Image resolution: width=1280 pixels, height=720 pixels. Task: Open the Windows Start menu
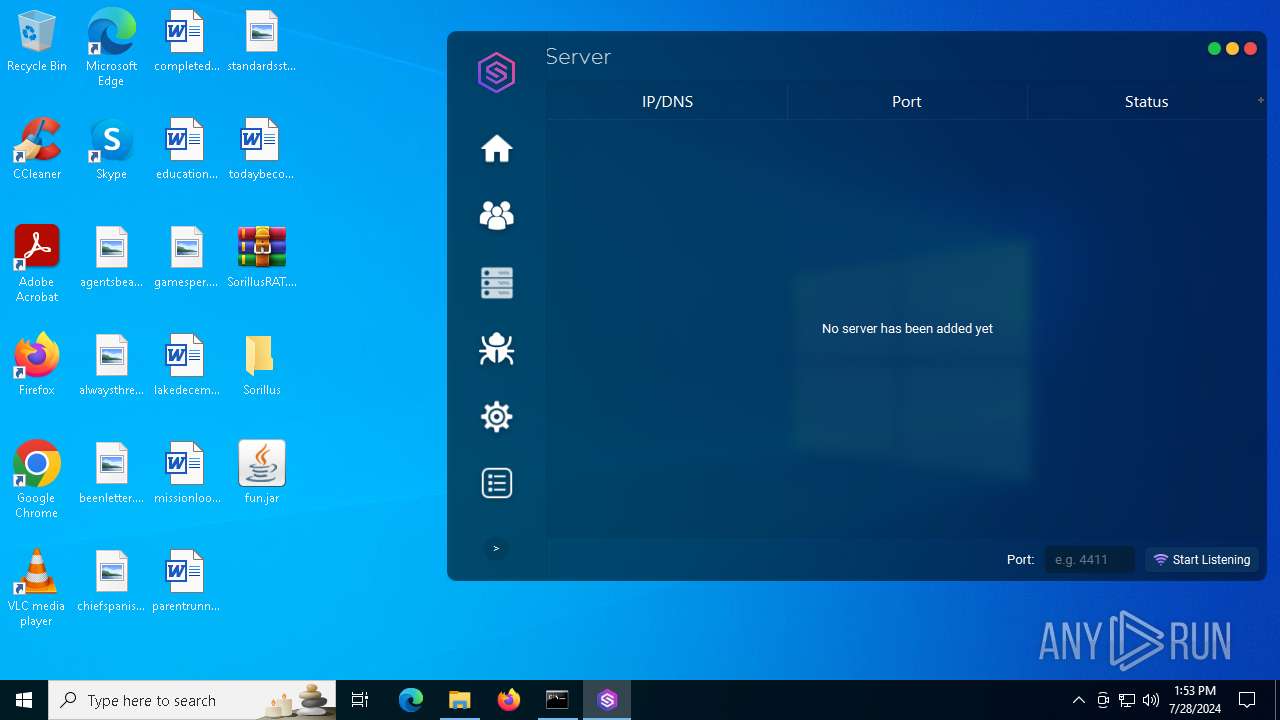(x=24, y=700)
